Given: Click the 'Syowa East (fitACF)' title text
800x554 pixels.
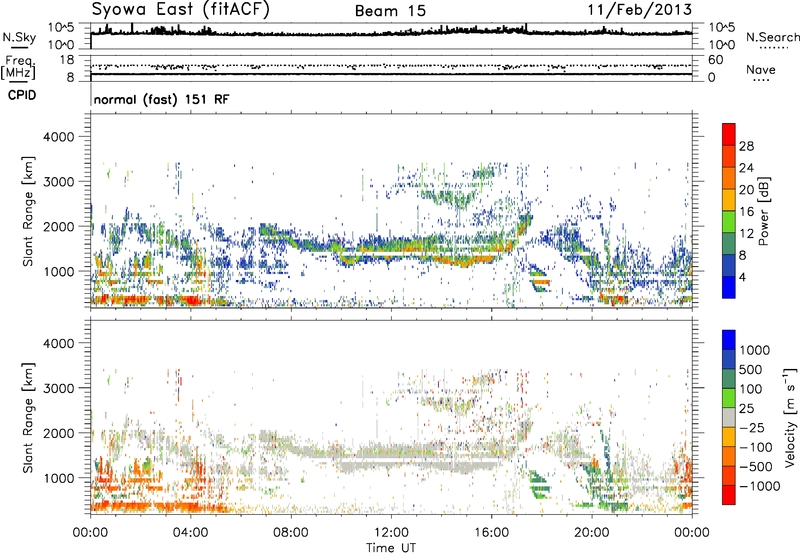Looking at the screenshot, I should (181, 9).
